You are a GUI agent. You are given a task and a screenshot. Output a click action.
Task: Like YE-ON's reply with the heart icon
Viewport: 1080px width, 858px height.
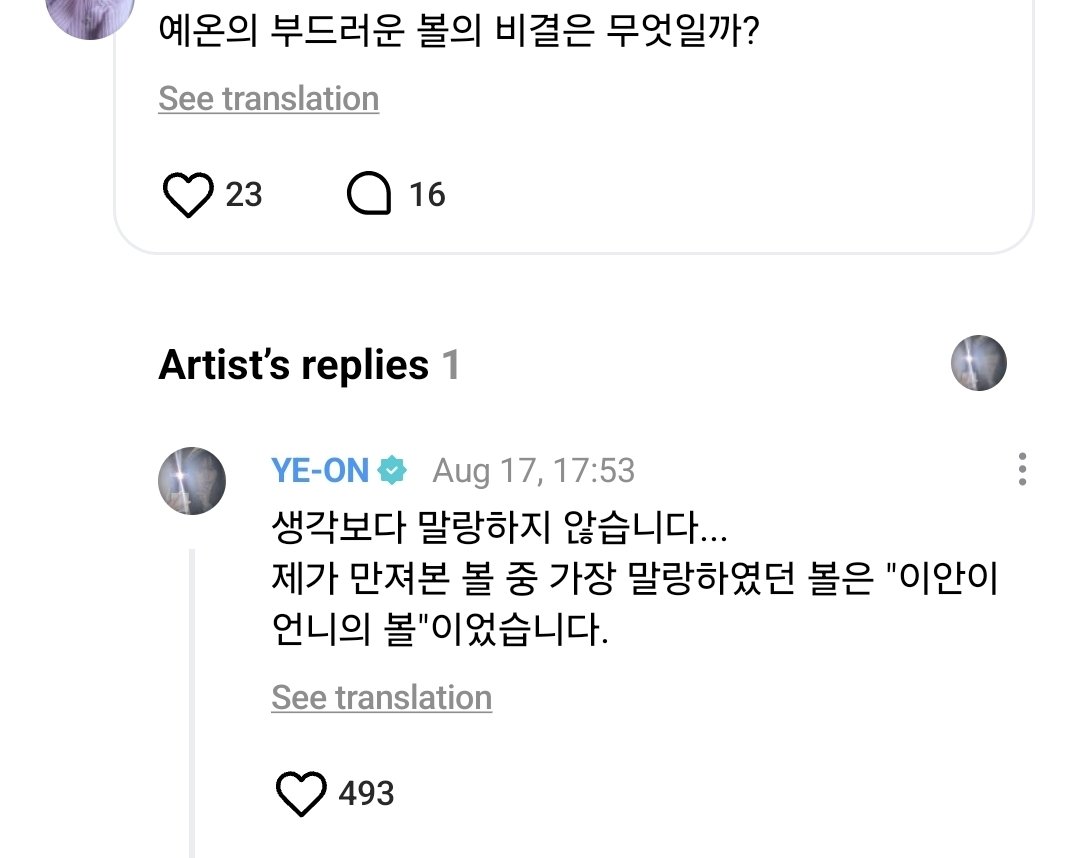[x=300, y=794]
